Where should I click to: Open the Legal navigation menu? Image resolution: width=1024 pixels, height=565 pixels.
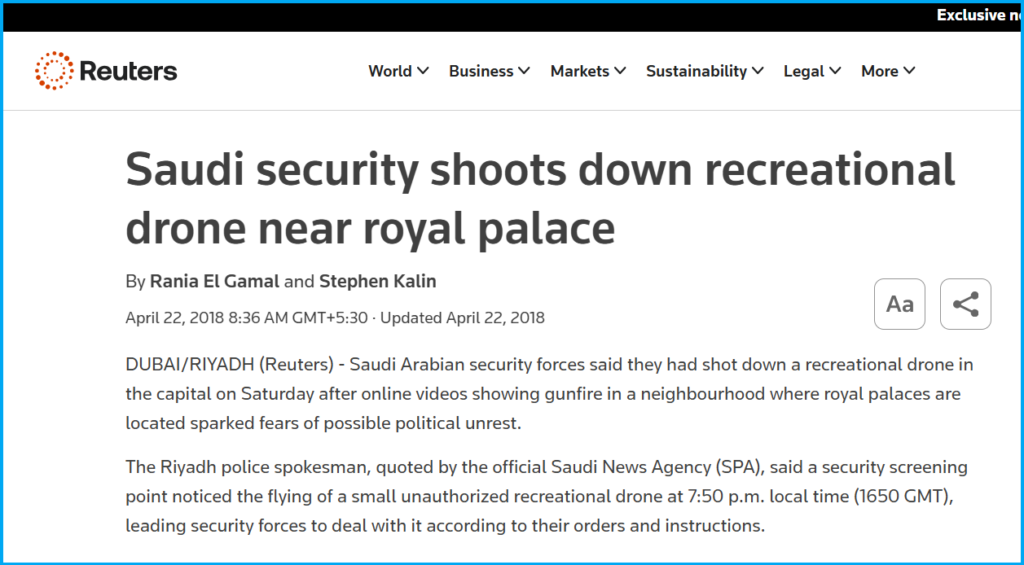(804, 71)
